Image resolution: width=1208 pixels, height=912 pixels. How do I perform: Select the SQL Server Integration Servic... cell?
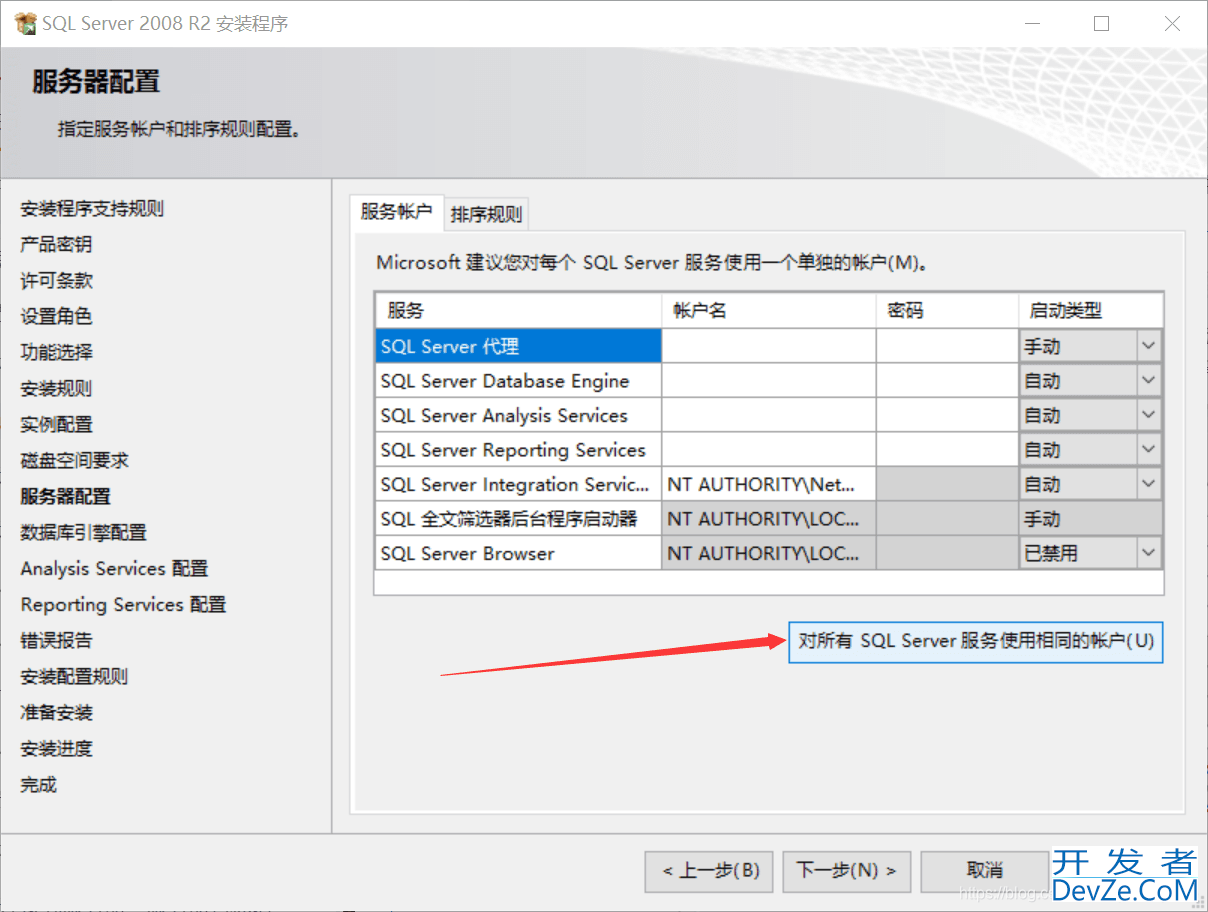click(518, 484)
